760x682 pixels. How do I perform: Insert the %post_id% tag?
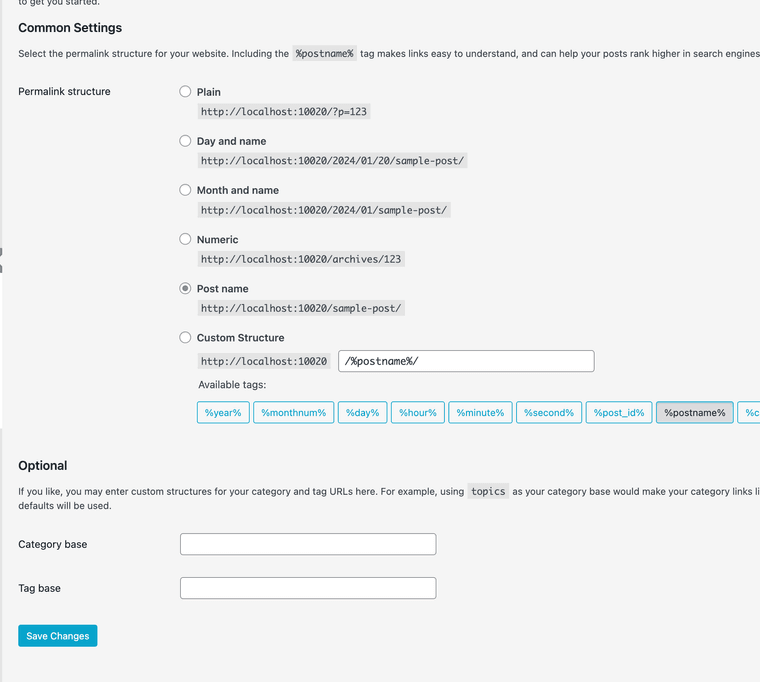tap(619, 413)
